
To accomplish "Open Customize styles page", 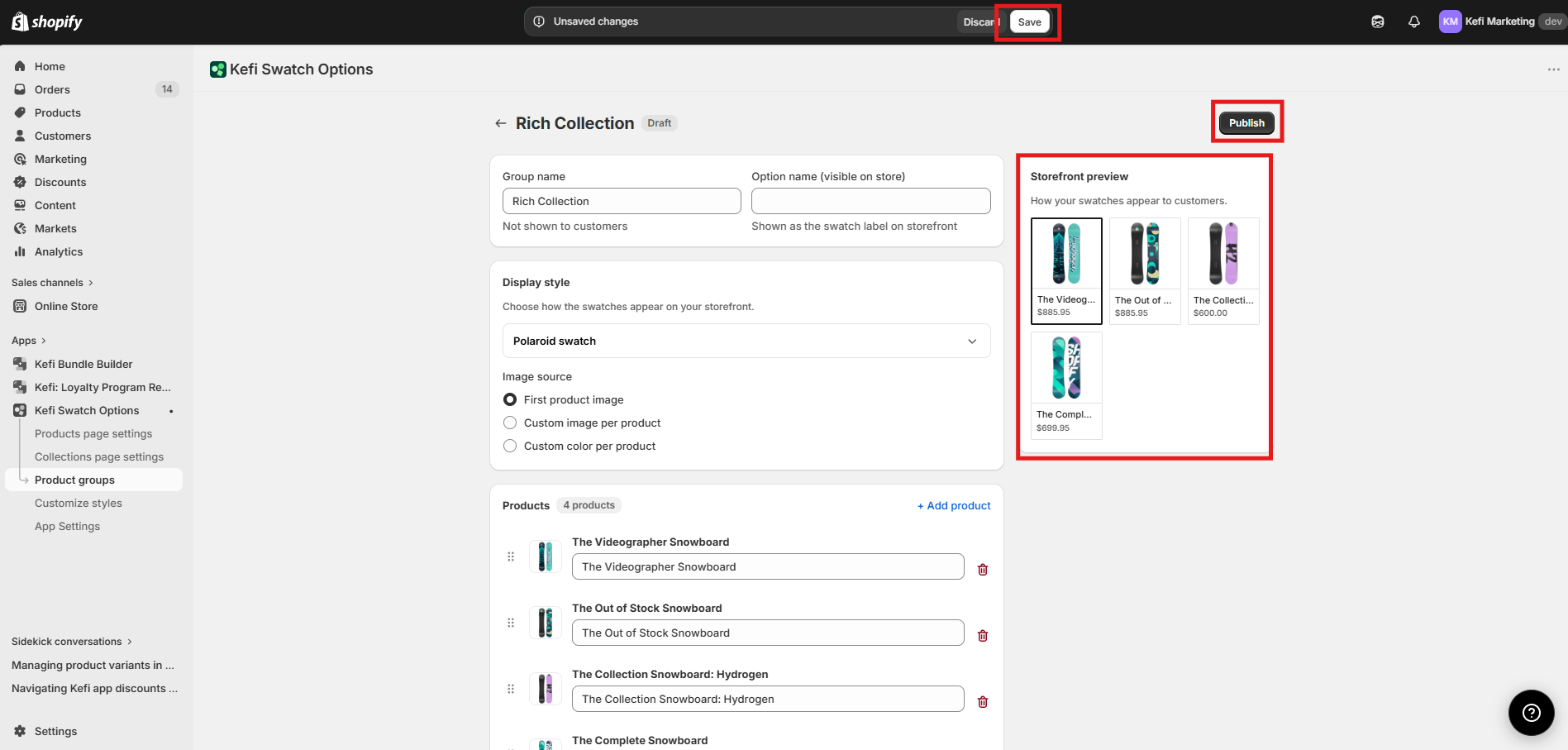I will pos(79,503).
